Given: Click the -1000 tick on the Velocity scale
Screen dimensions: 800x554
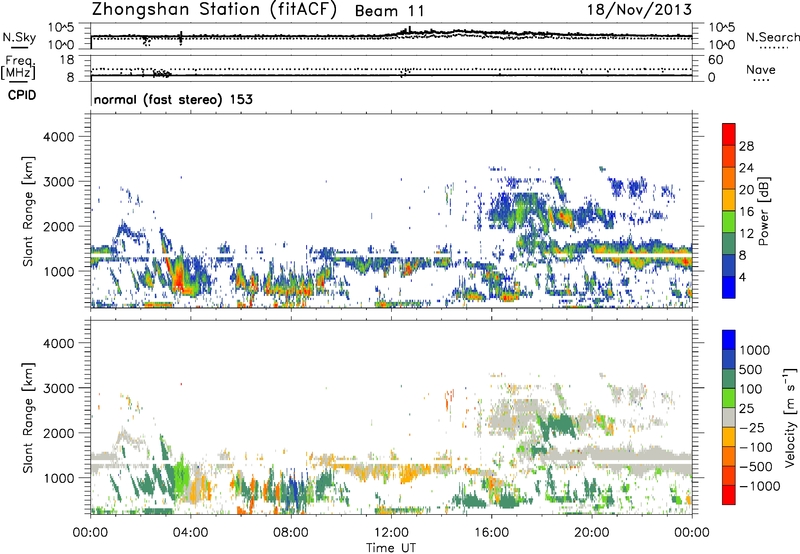Looking at the screenshot, I should (759, 486).
